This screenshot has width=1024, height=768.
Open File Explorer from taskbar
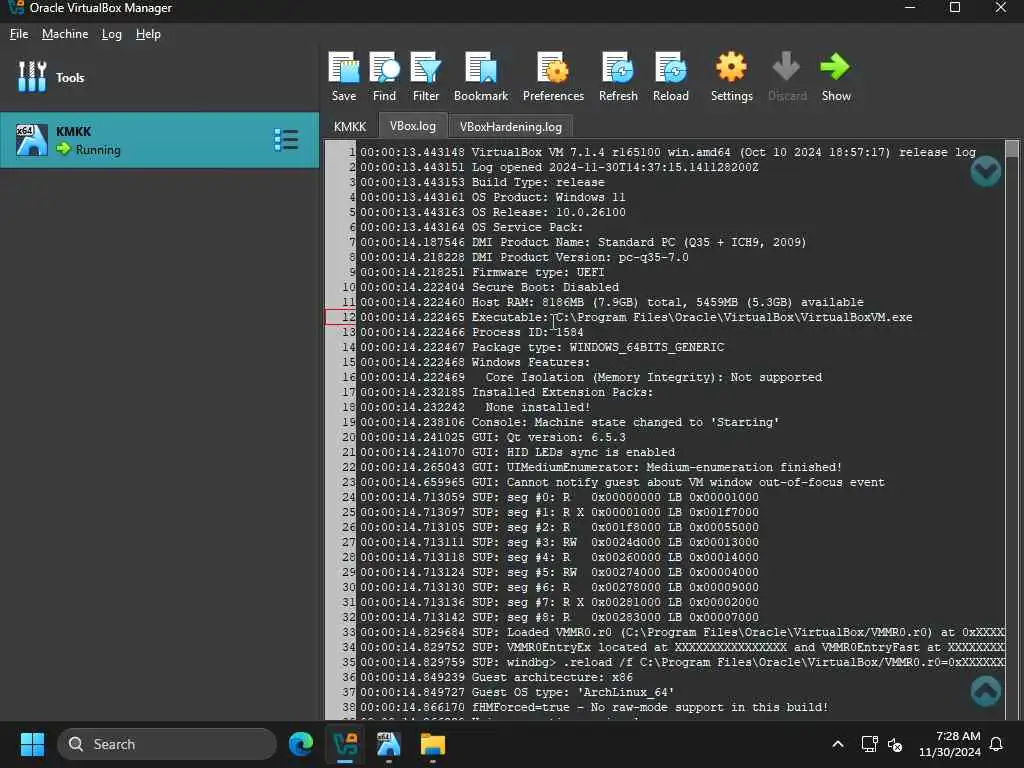click(x=432, y=744)
